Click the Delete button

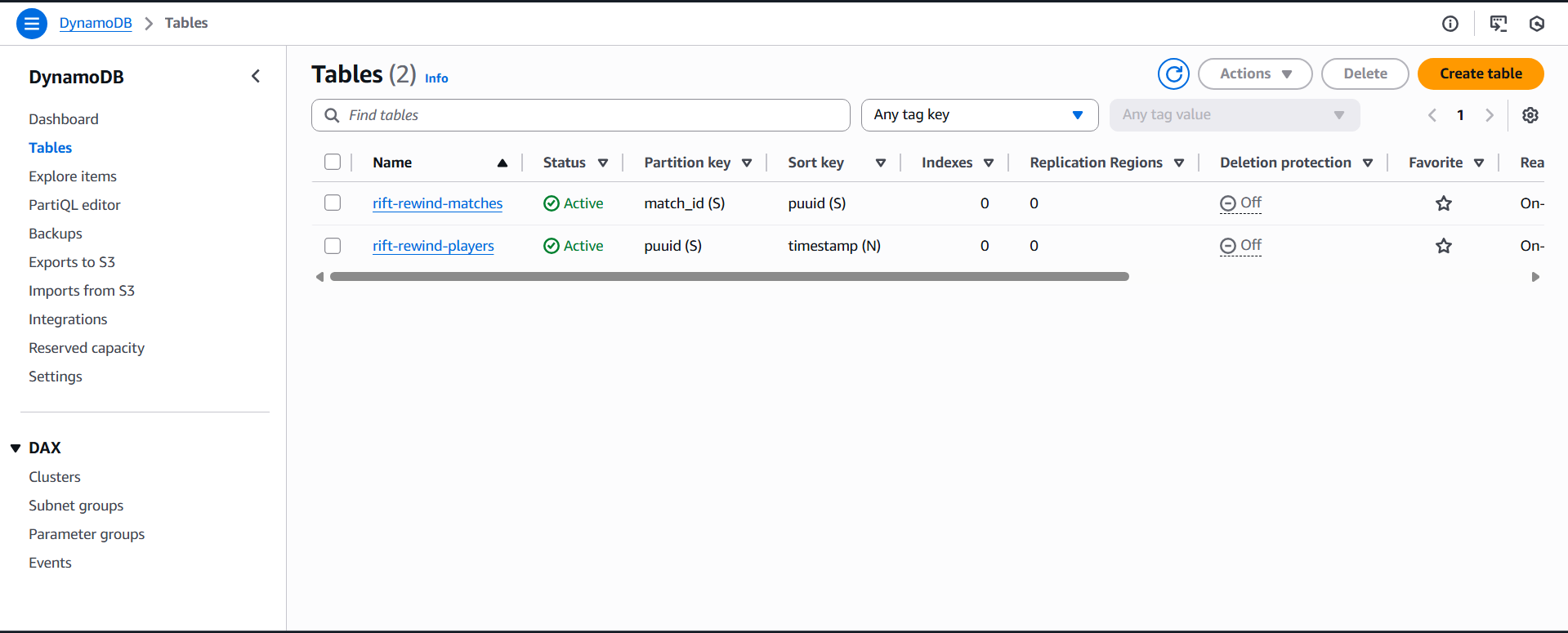tap(1365, 74)
